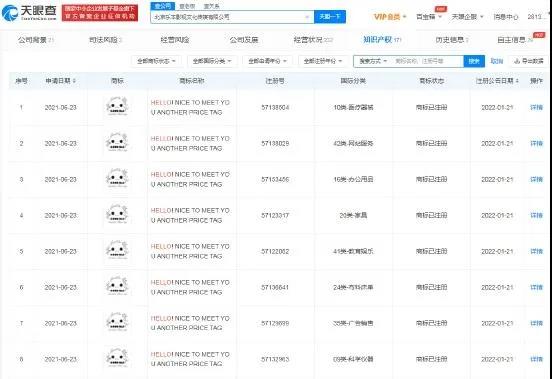Clear the company search box text
The height and width of the screenshot is (379, 552).
(x=307, y=17)
